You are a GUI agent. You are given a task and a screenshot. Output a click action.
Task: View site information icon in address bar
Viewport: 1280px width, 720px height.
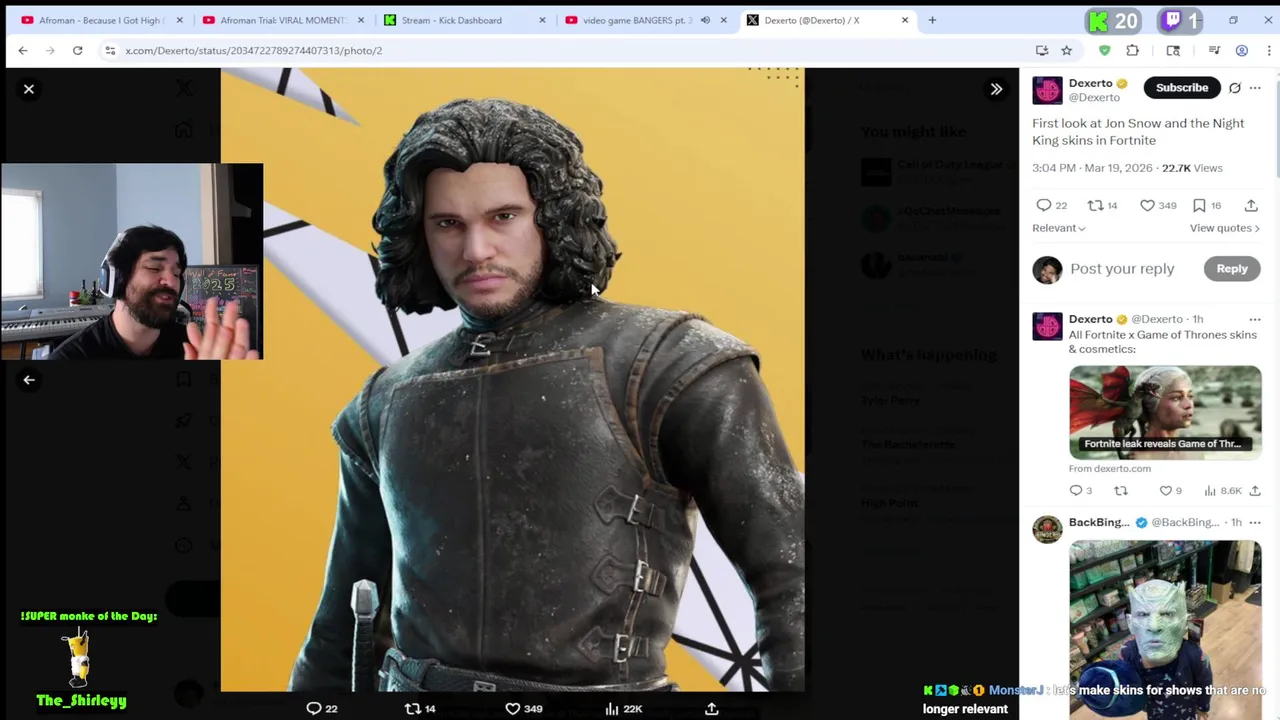pyautogui.click(x=110, y=50)
